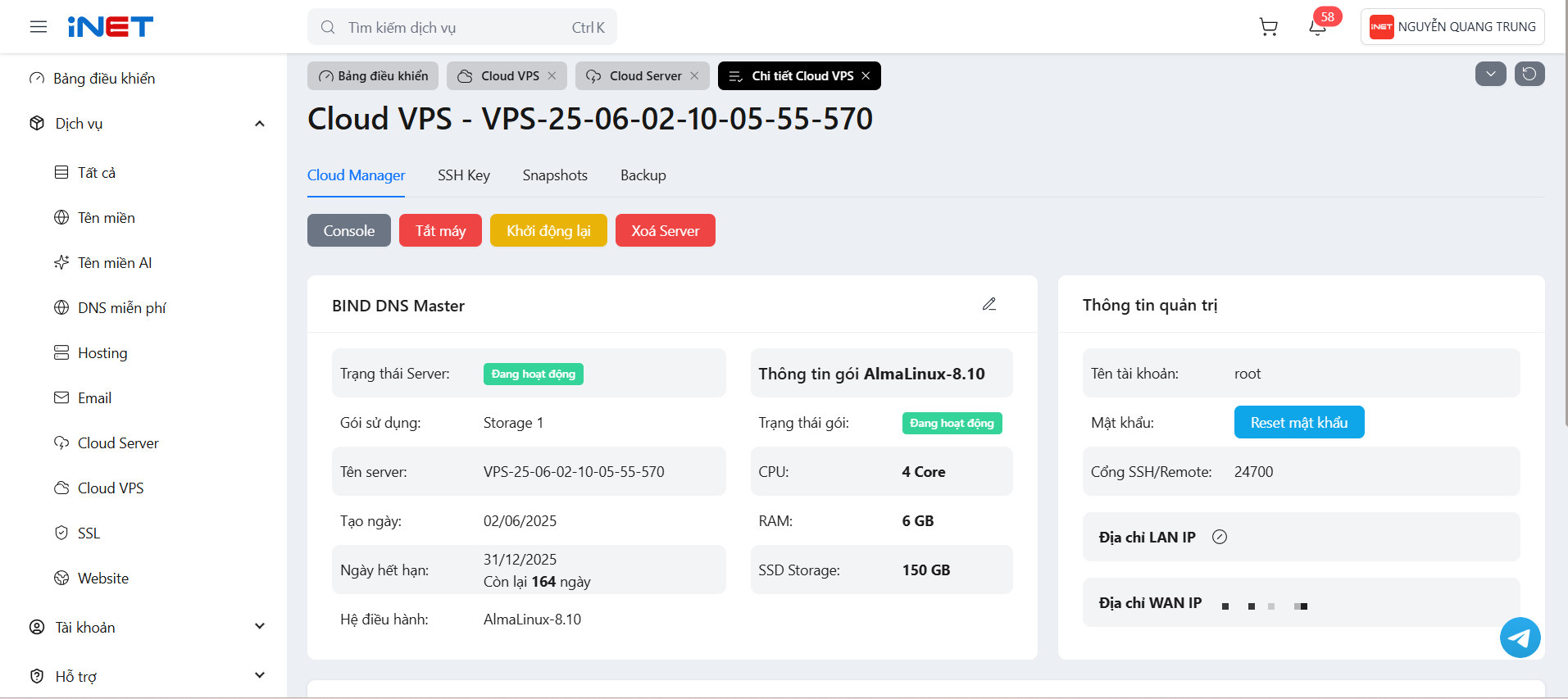
Task: Switch to Backup tab
Action: click(643, 175)
